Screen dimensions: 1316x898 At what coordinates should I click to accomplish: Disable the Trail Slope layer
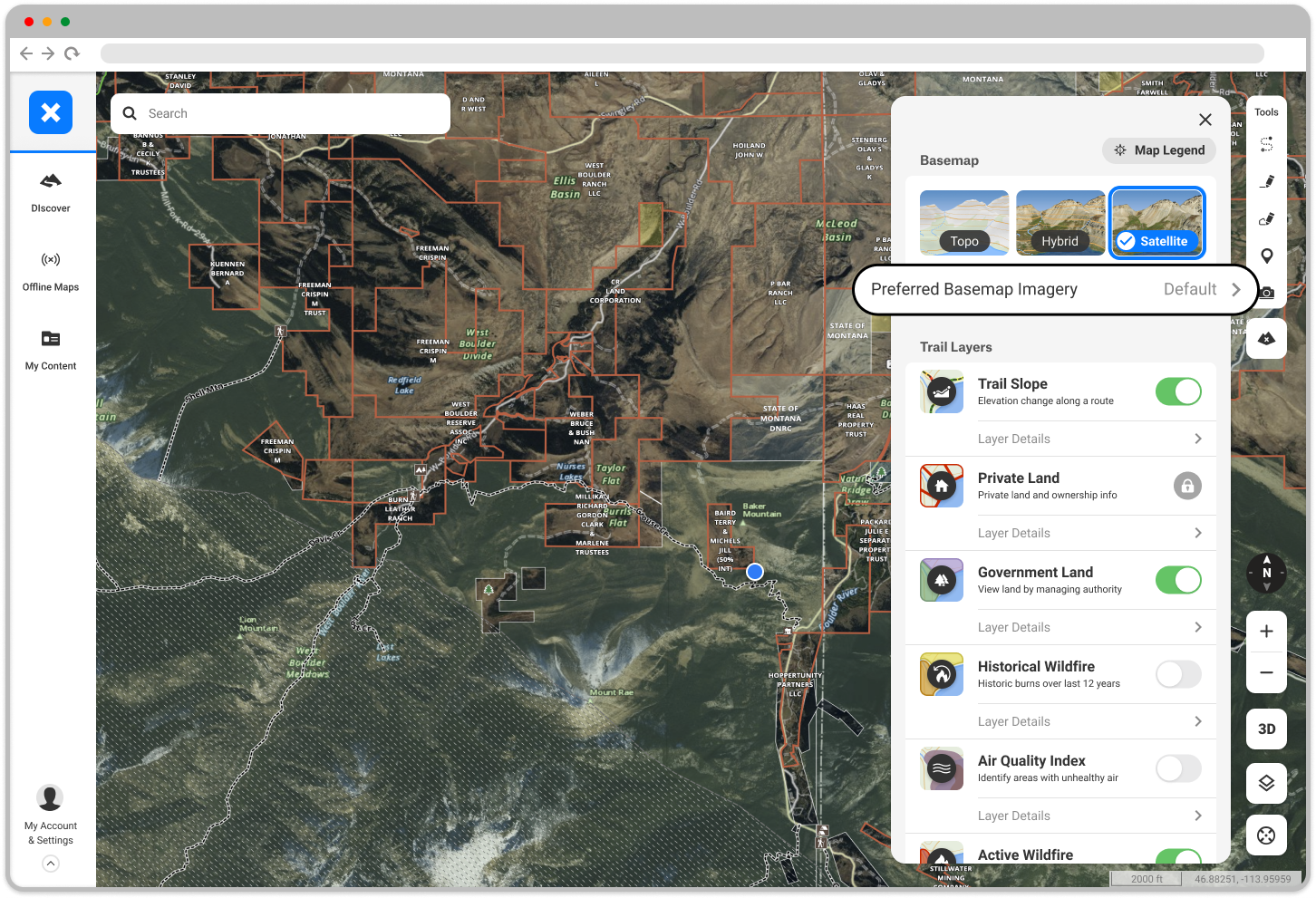point(1177,391)
